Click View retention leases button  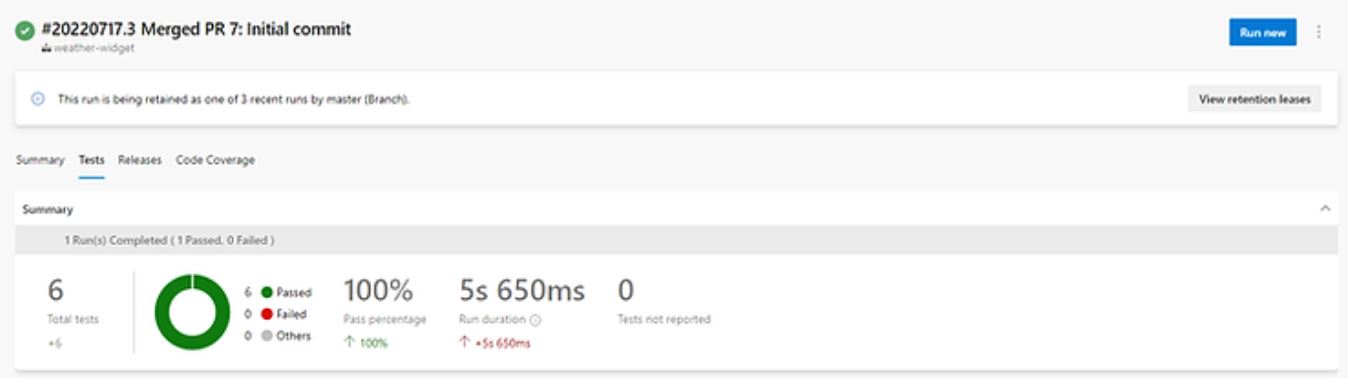click(x=1254, y=99)
